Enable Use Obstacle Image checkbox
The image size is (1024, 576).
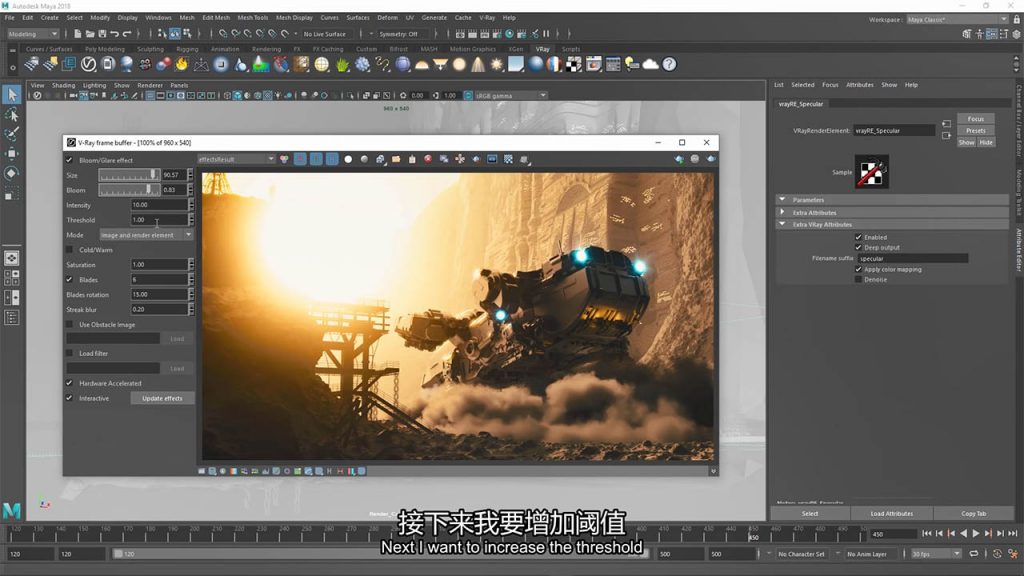(69, 325)
